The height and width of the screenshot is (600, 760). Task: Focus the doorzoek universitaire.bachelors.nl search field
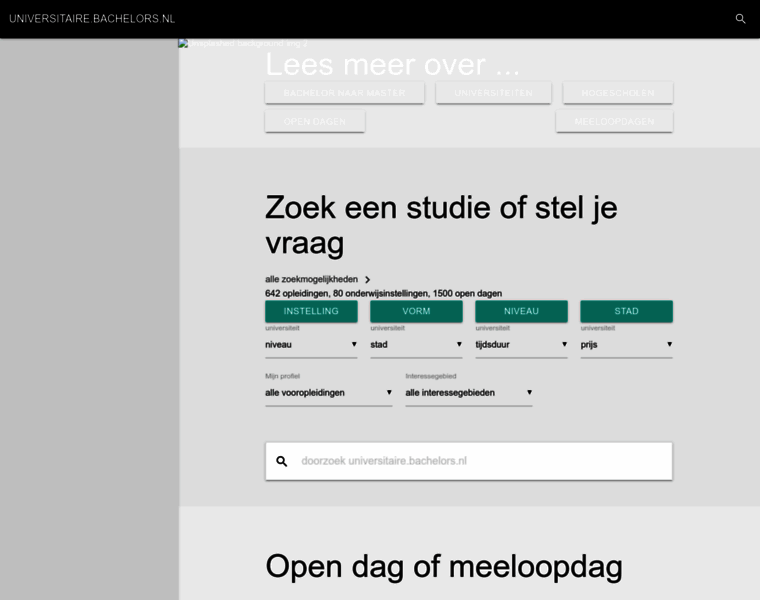click(469, 461)
